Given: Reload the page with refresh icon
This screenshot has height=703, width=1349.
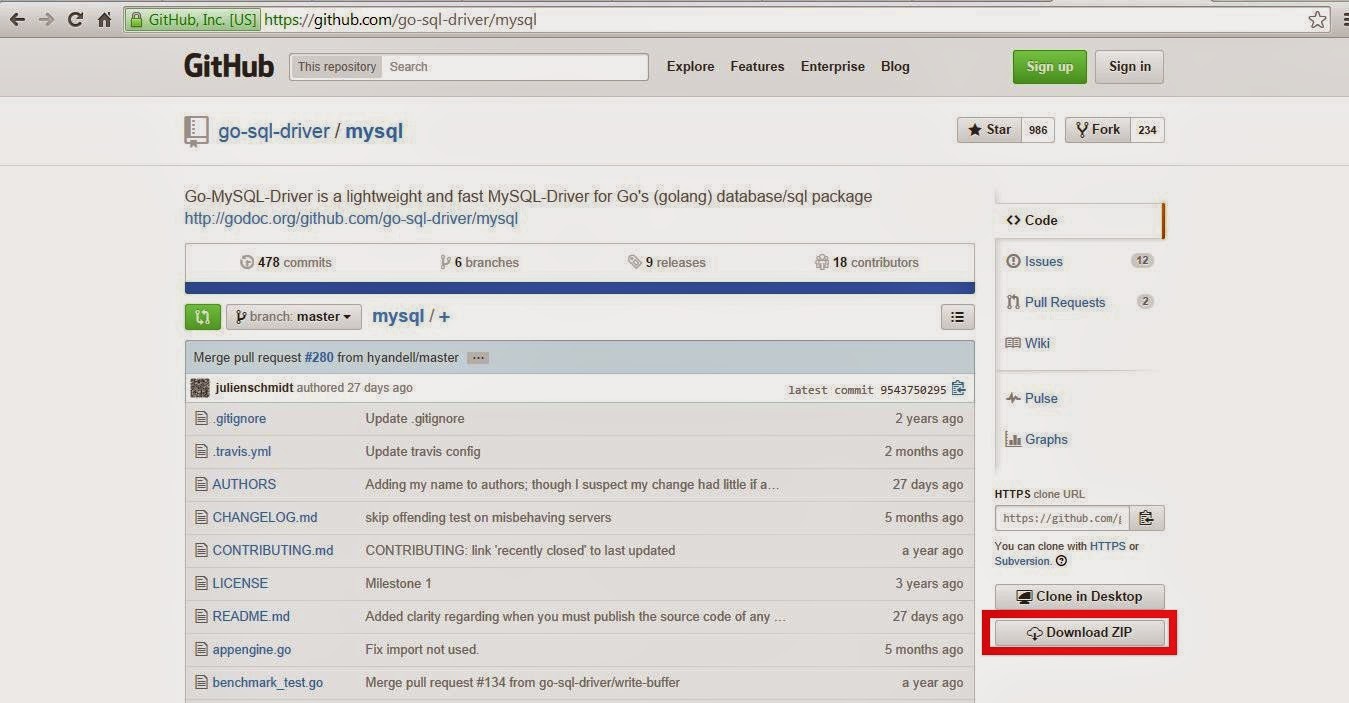Looking at the screenshot, I should tap(75, 19).
